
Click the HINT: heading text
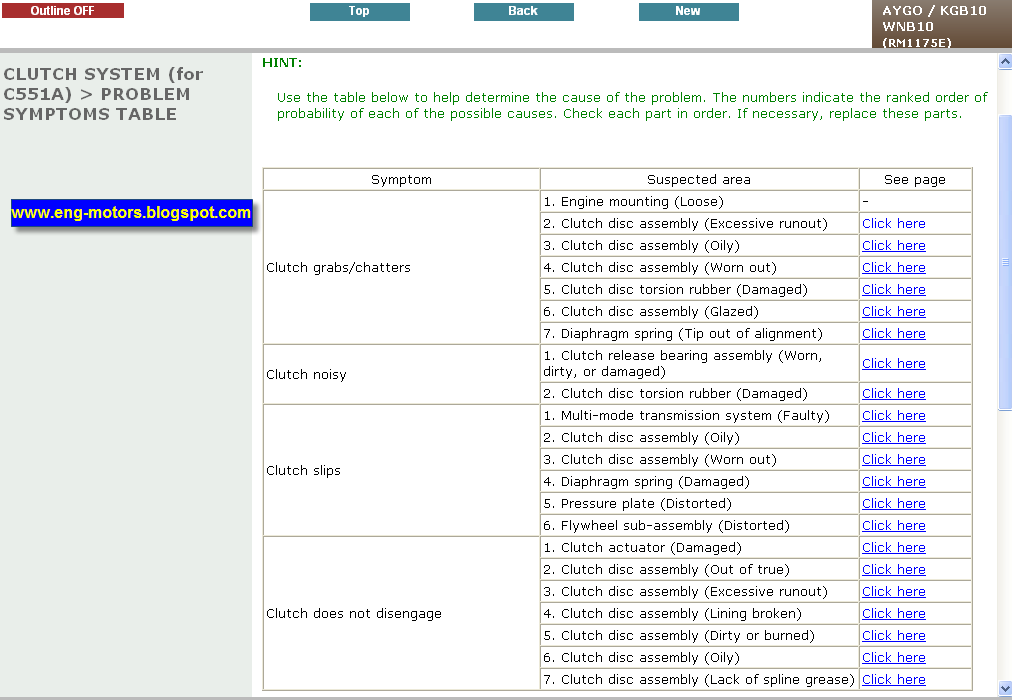point(282,63)
